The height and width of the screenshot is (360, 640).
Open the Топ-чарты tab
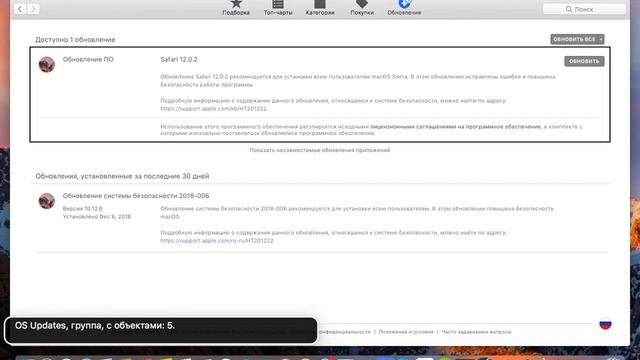click(x=278, y=8)
